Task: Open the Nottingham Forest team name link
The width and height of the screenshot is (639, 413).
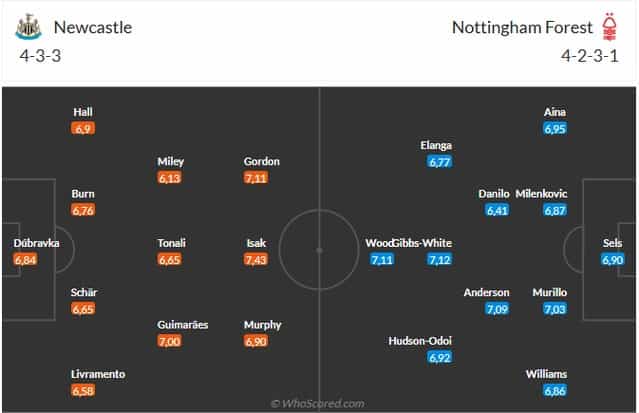Action: pyautogui.click(x=522, y=27)
